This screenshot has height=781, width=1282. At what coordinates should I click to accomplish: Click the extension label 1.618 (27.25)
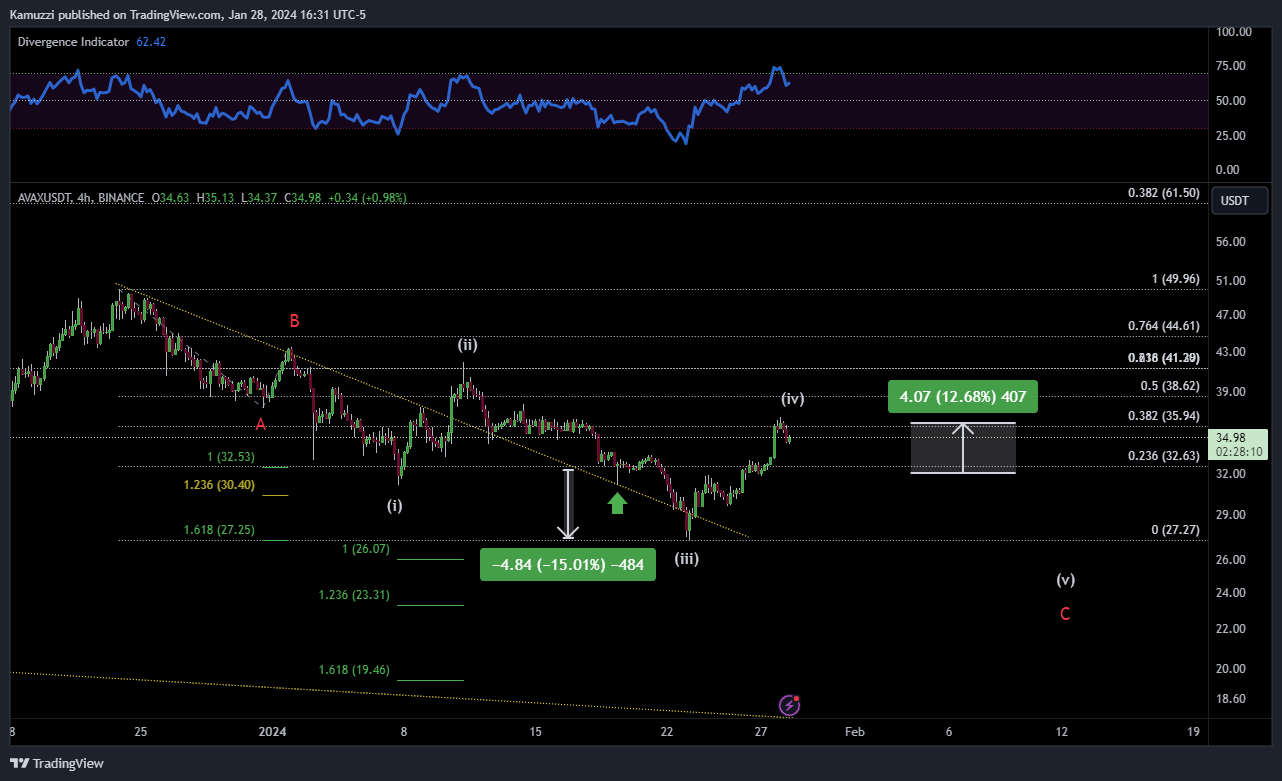tap(219, 530)
